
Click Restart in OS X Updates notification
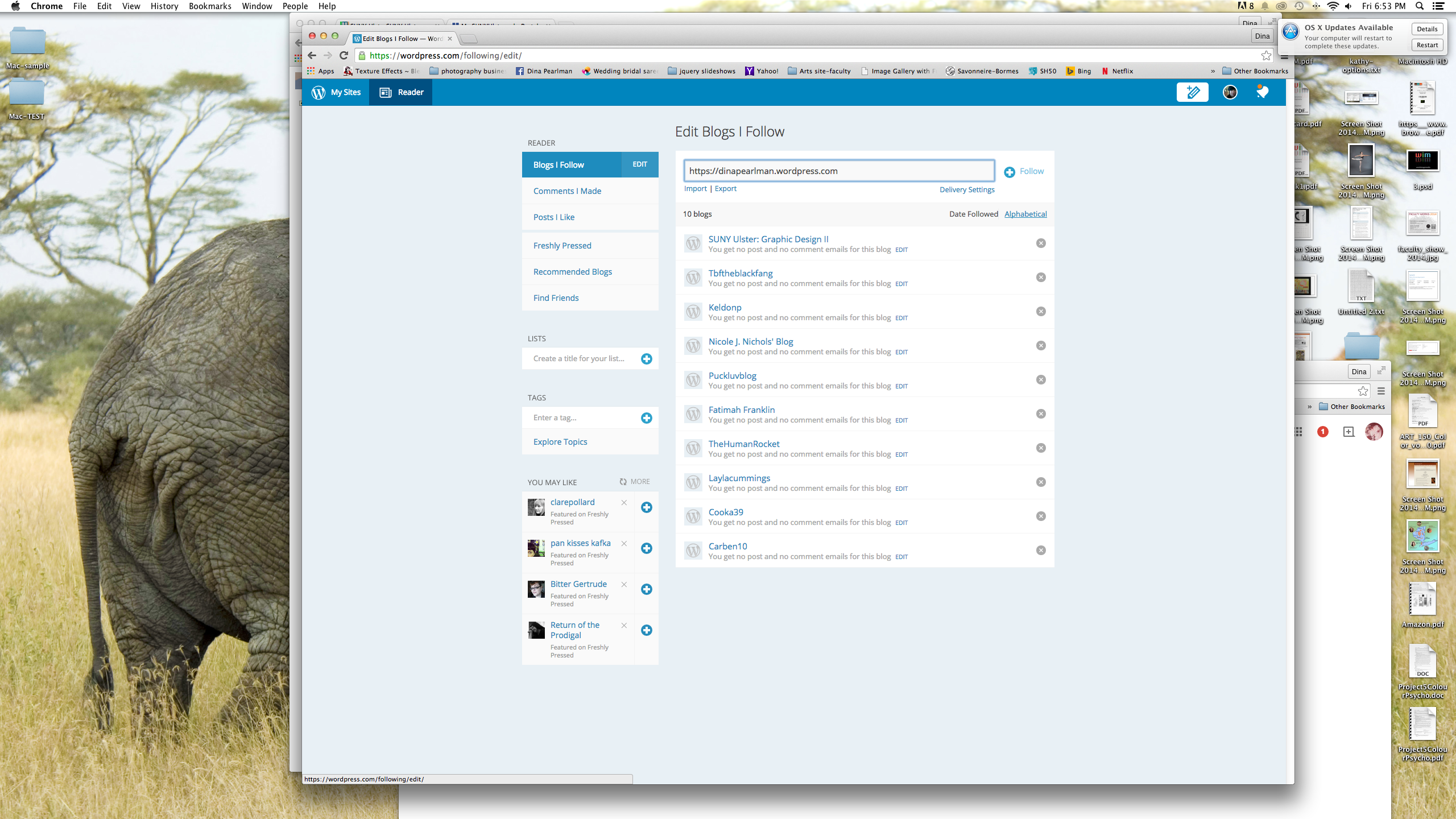(x=1427, y=45)
